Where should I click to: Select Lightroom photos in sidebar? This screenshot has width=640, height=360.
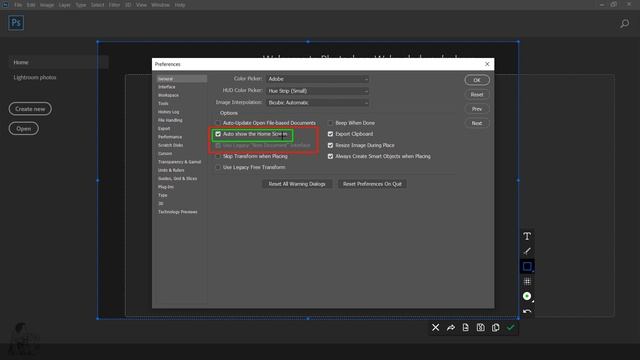click(35, 77)
